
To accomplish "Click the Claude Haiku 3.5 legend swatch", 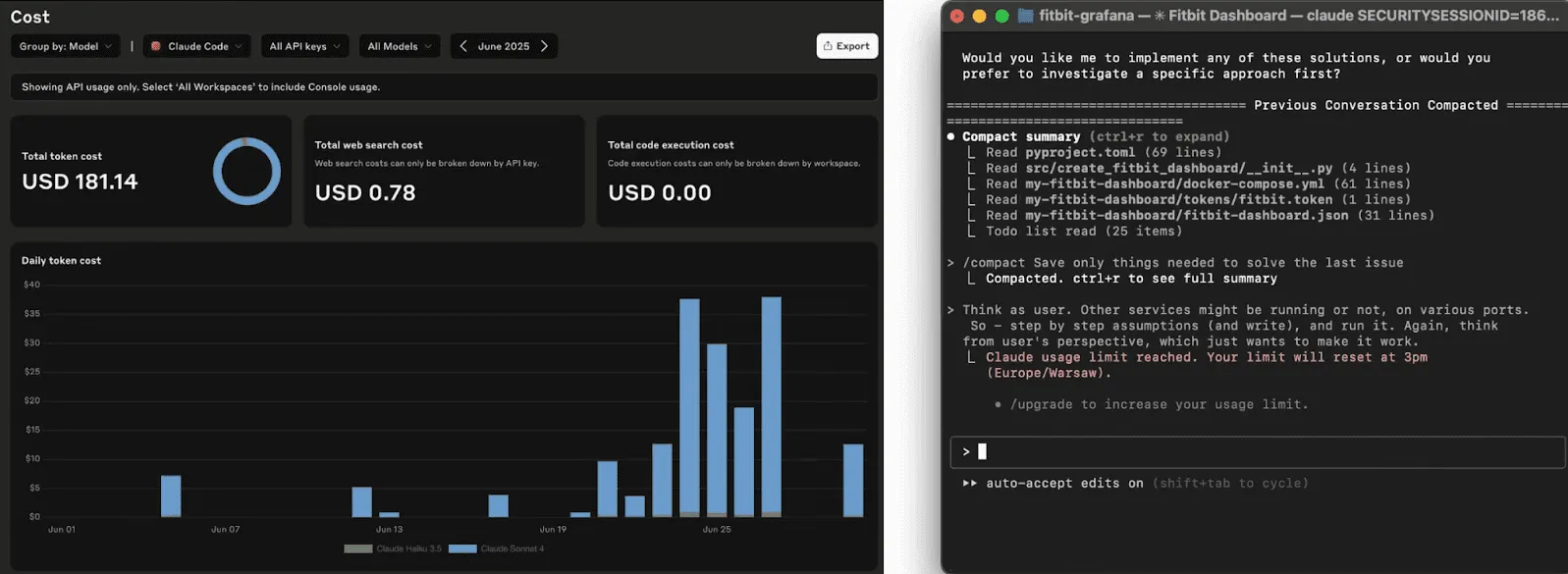I will [x=358, y=548].
